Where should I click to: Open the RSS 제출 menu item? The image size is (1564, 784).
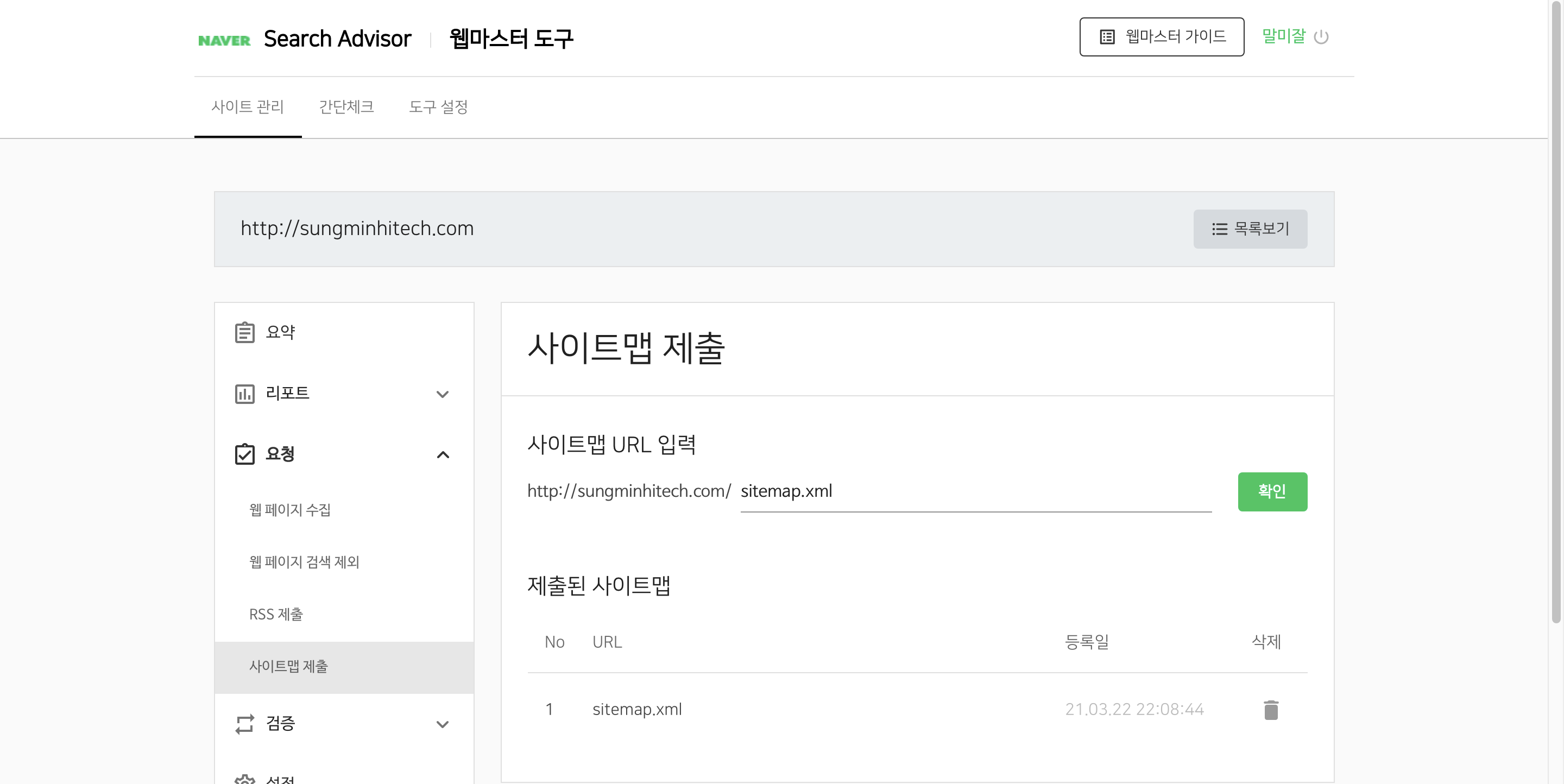click(x=276, y=614)
